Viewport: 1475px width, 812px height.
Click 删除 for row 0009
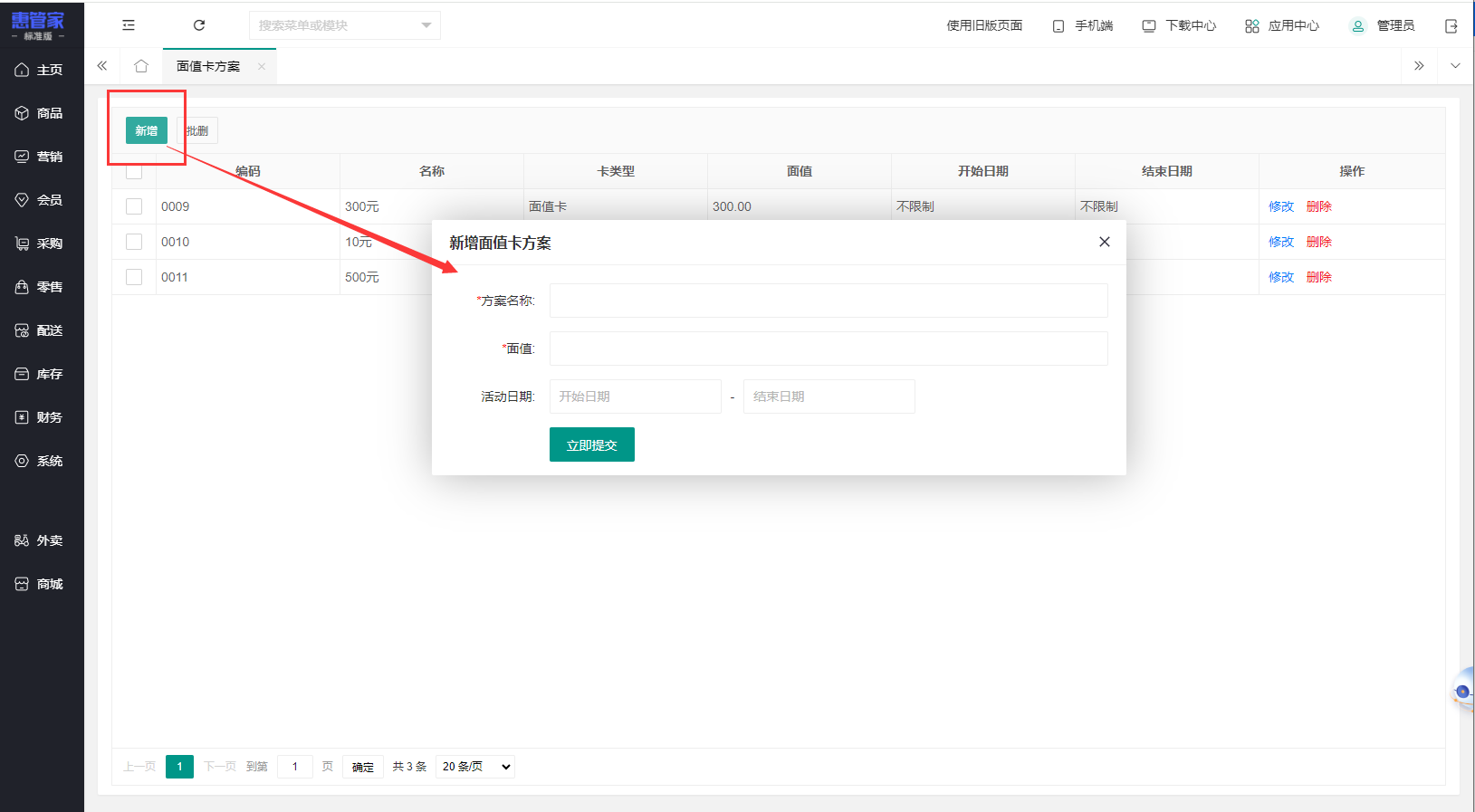coord(1319,206)
